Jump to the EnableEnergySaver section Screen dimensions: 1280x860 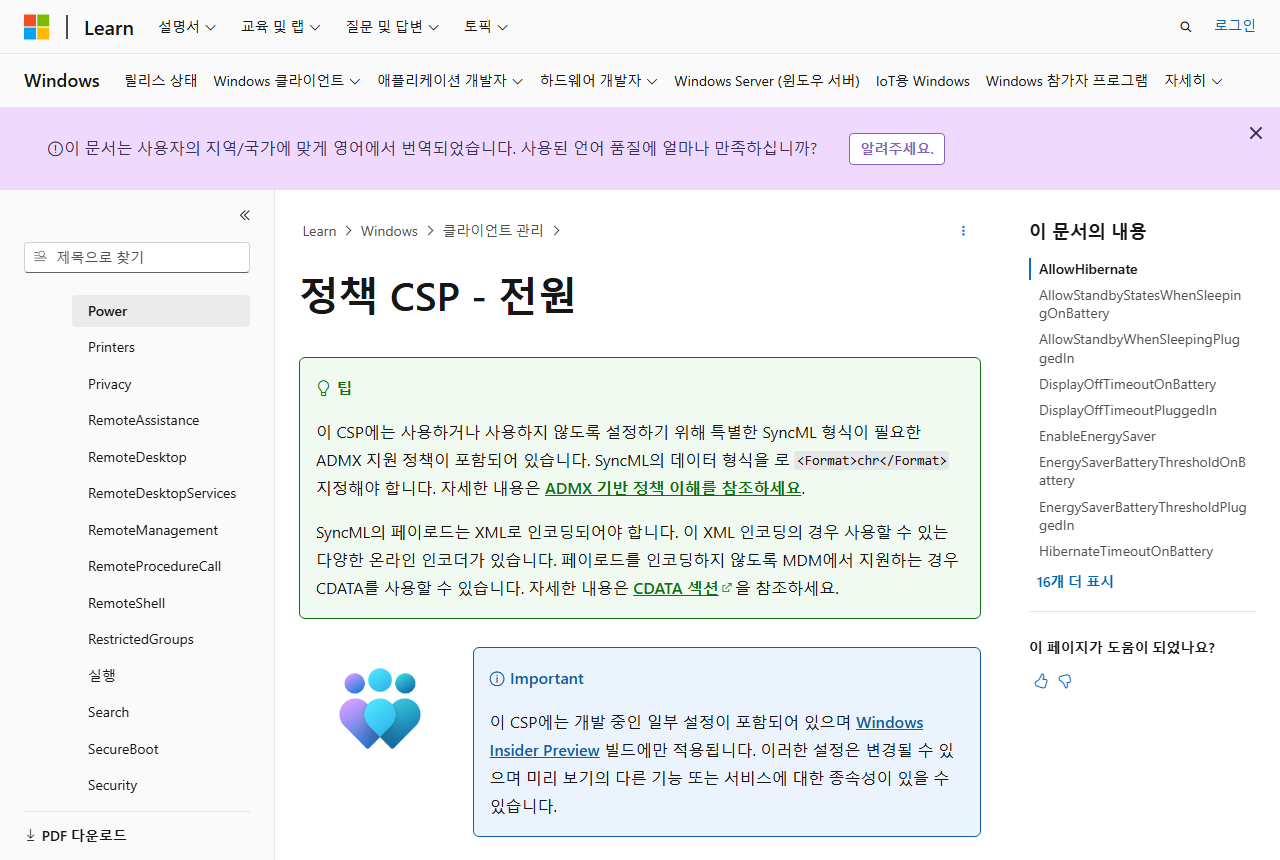[x=1097, y=436]
